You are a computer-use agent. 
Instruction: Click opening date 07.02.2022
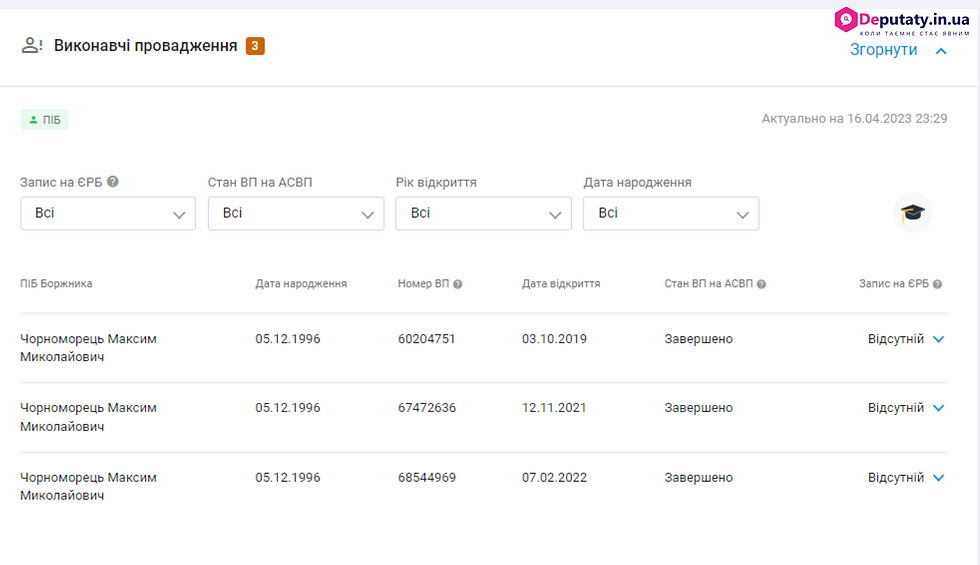point(554,478)
